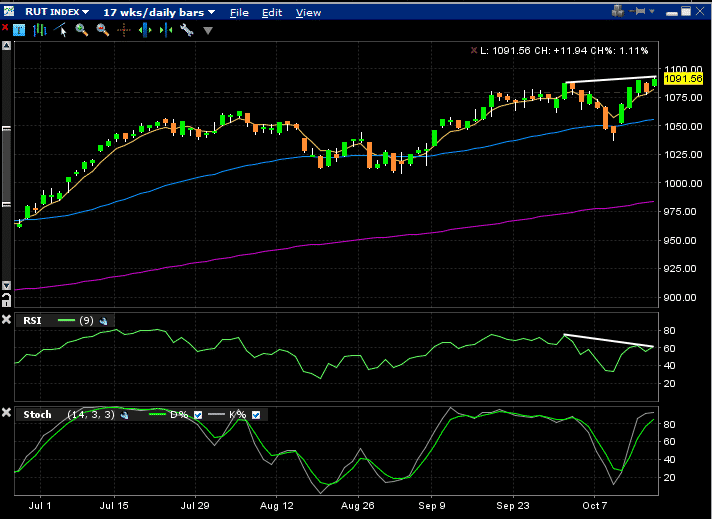This screenshot has height=519, width=712.
Task: Click the yellow 1091.56 price tag
Action: [x=683, y=79]
